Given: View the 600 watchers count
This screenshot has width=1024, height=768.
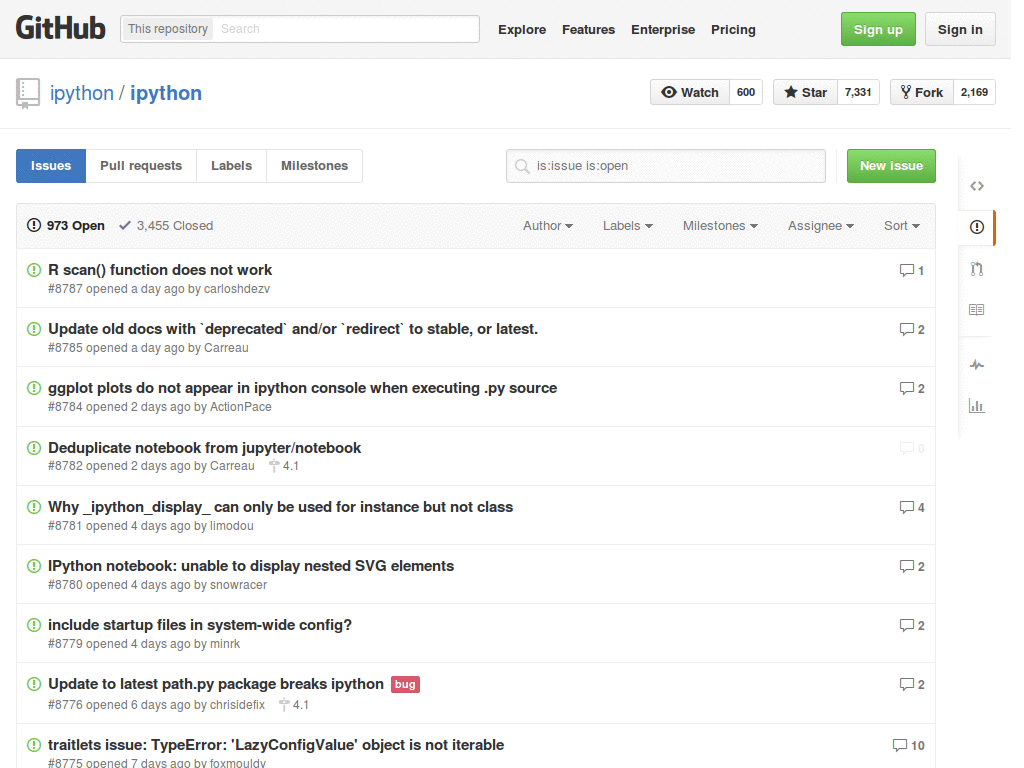Looking at the screenshot, I should coord(746,92).
